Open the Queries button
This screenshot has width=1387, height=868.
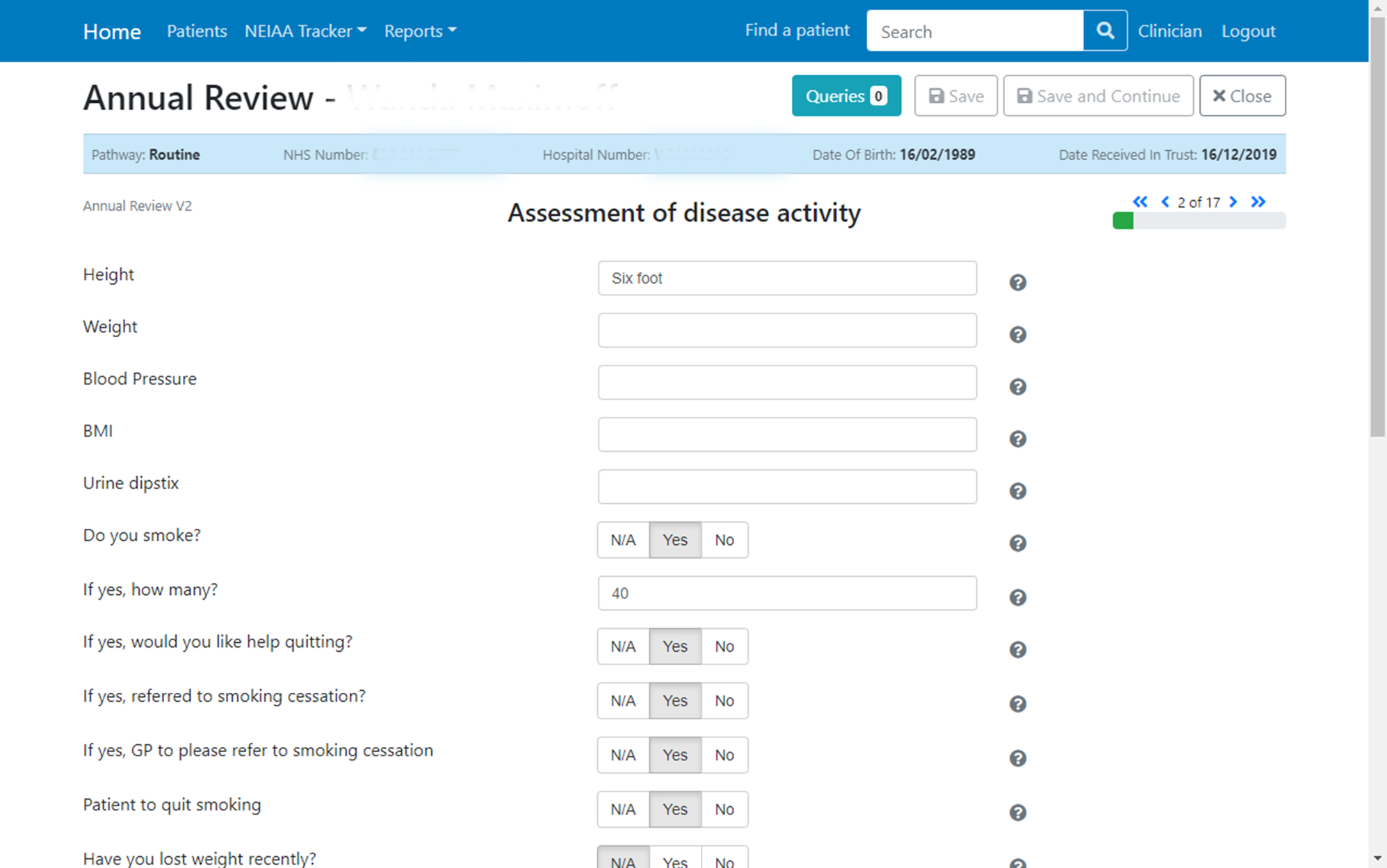(x=846, y=96)
